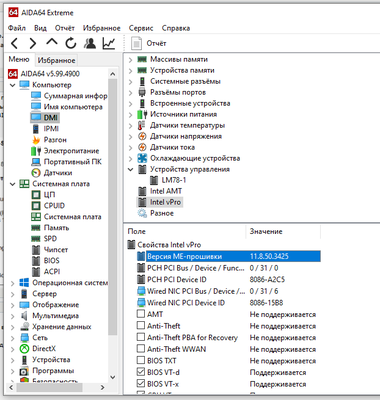Refresh the current page via toolbar icon
The width and height of the screenshot is (380, 400).
coord(71,43)
